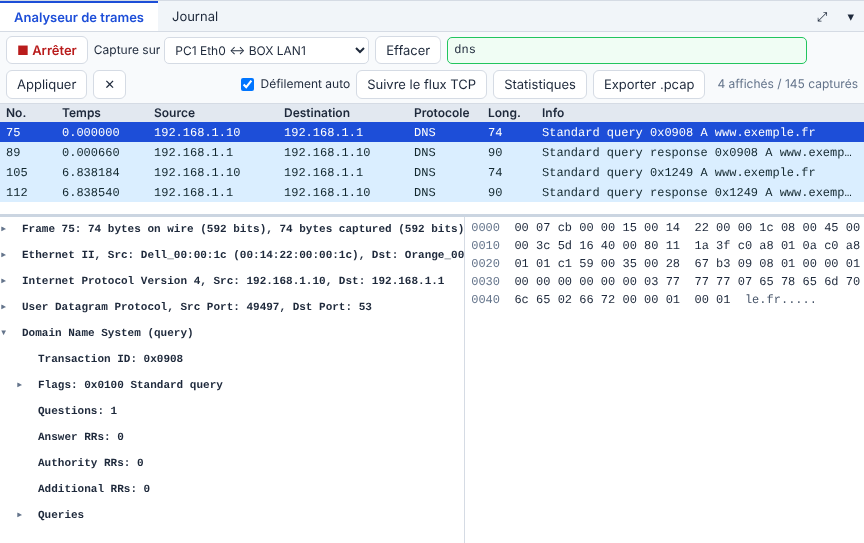Export capture with Exporter .pcap
The width and height of the screenshot is (864, 543).
click(649, 84)
